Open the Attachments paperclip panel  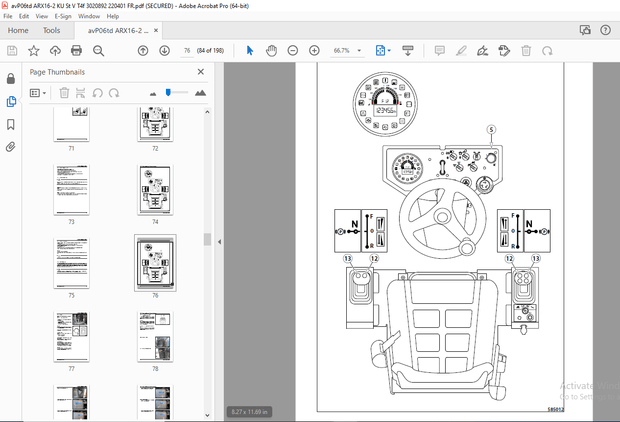[x=11, y=147]
